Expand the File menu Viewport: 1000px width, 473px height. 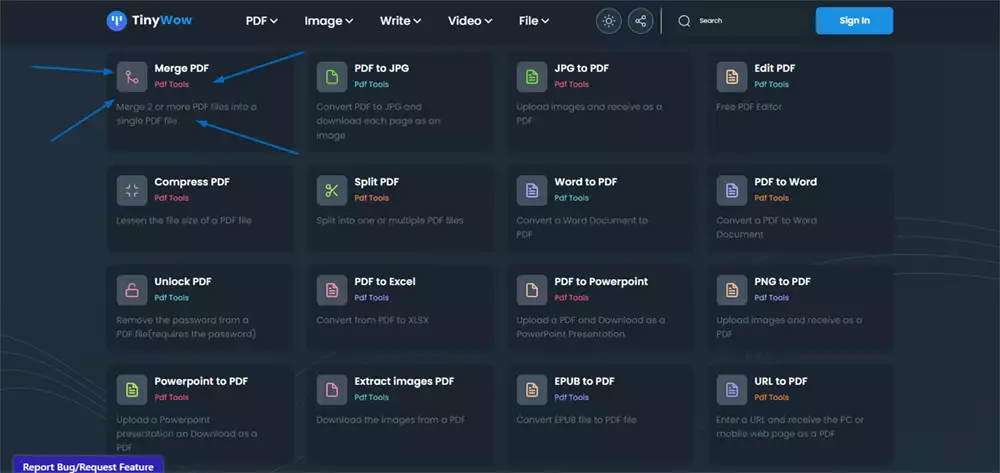tap(534, 21)
